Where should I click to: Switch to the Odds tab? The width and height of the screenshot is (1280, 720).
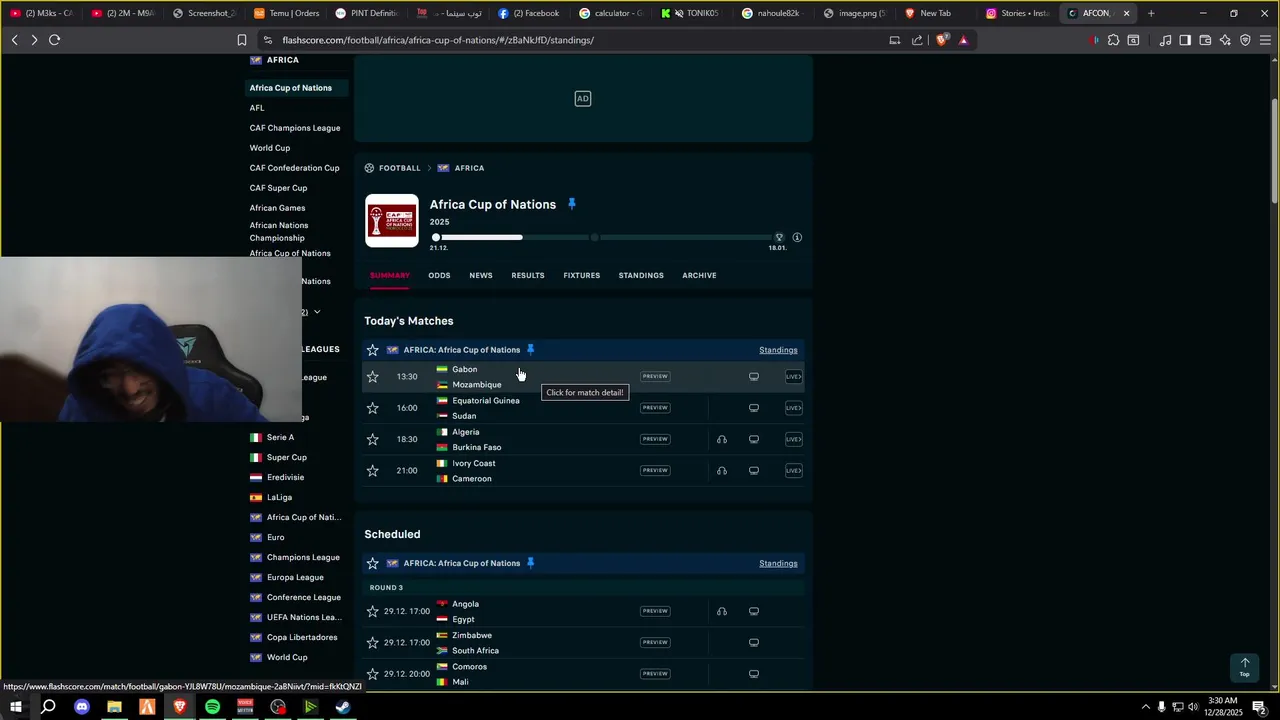439,275
